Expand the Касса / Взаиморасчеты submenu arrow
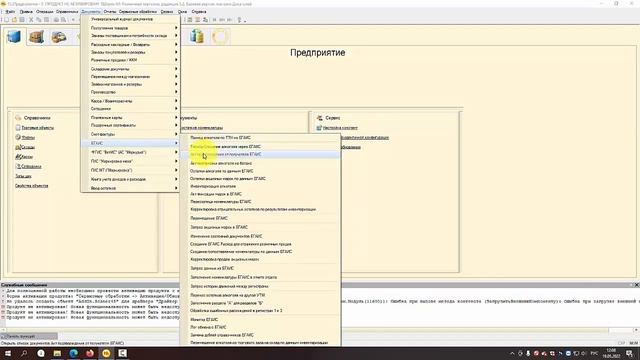The width and height of the screenshot is (640, 360). [176, 101]
